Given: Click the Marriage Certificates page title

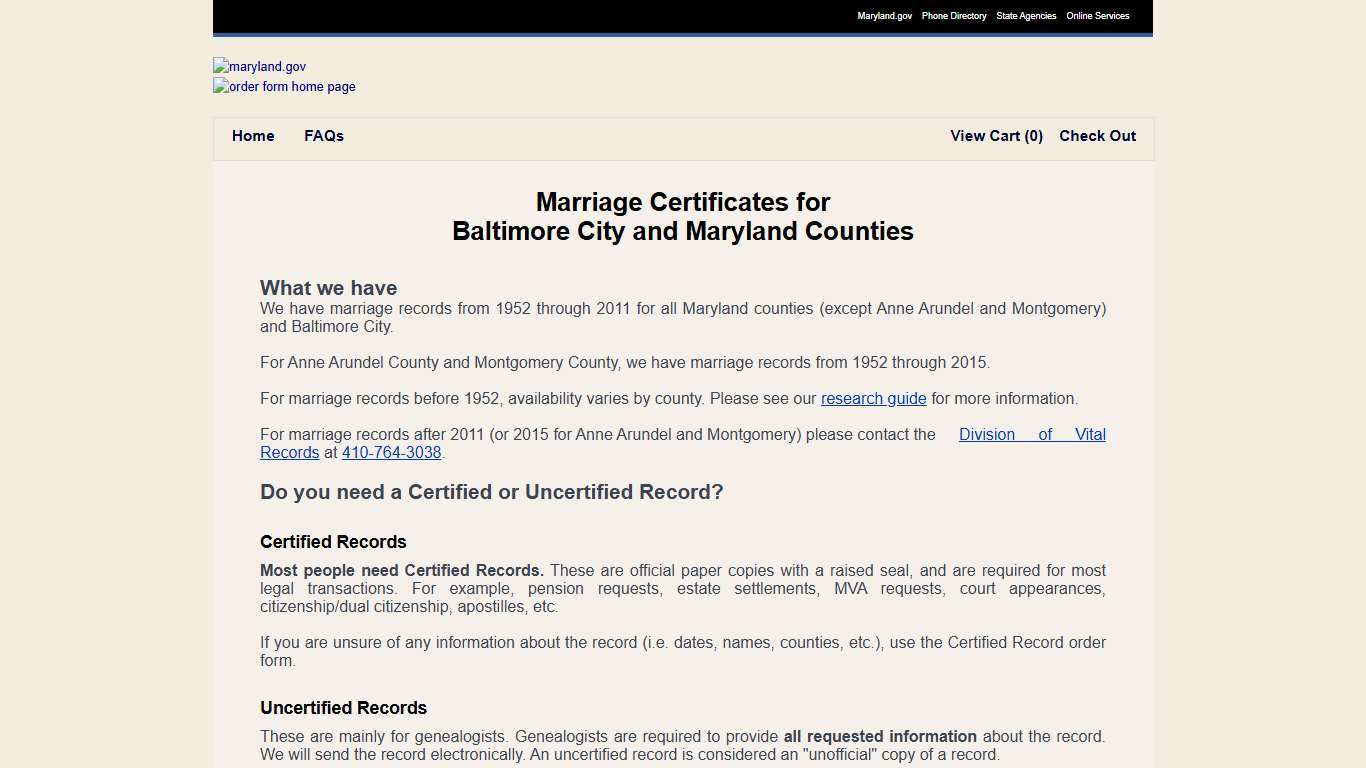Looking at the screenshot, I should [683, 217].
